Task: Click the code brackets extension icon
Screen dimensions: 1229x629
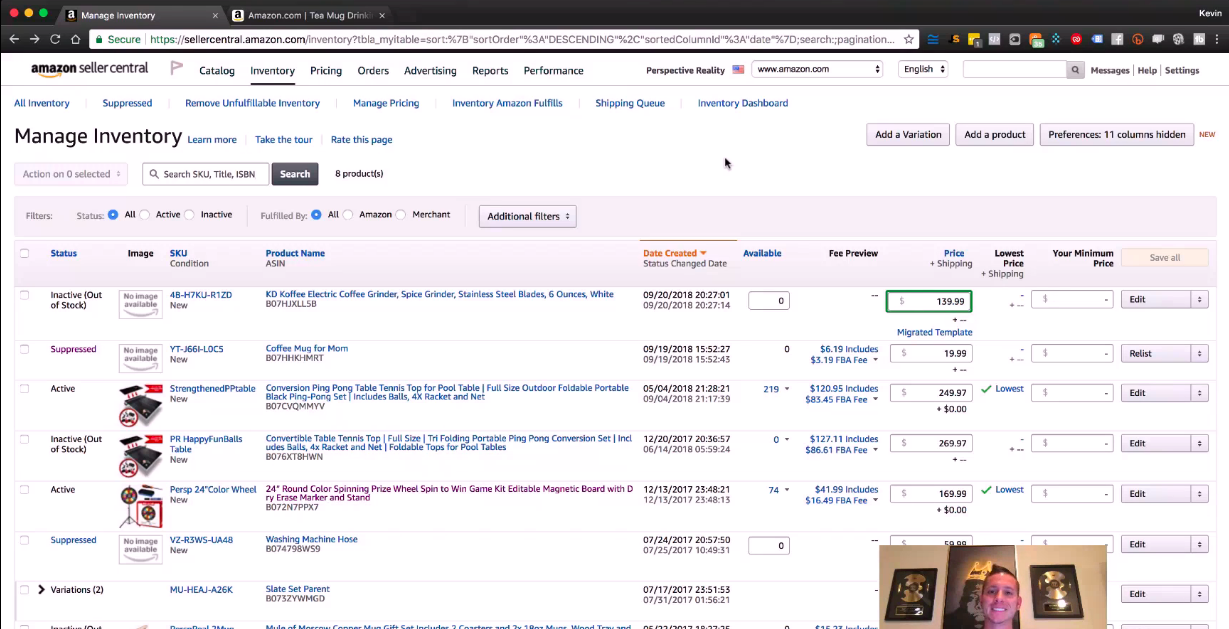Action: click(x=994, y=39)
